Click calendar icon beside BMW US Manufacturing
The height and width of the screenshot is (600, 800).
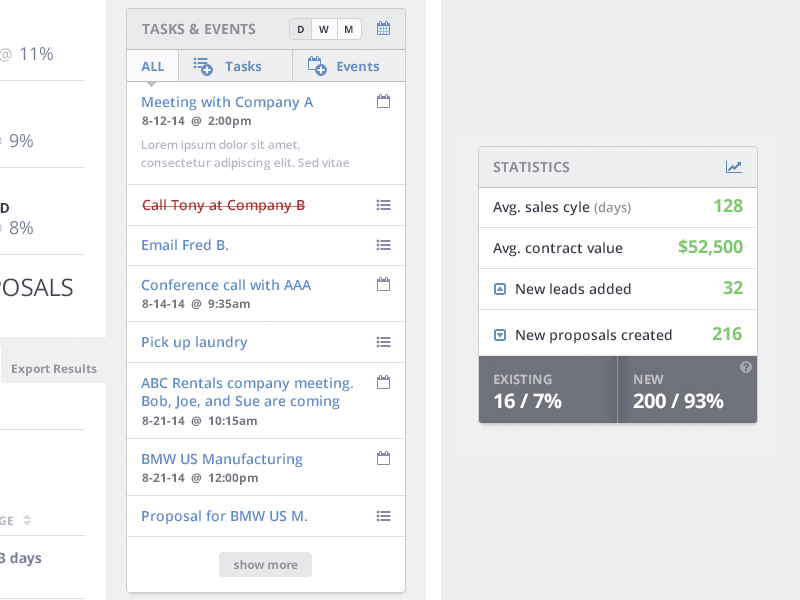(x=383, y=459)
